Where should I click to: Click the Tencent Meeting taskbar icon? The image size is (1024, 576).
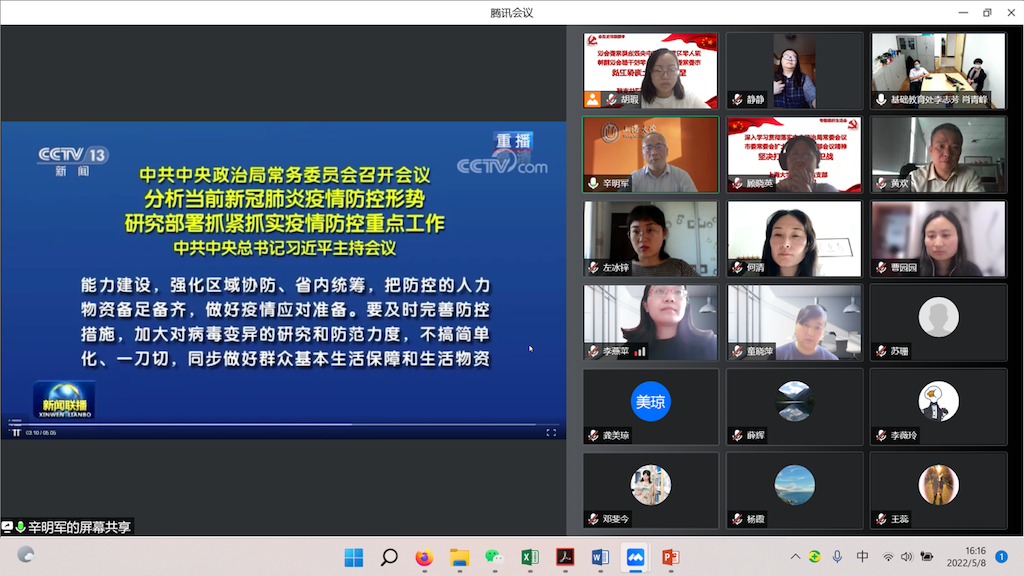tap(635, 557)
